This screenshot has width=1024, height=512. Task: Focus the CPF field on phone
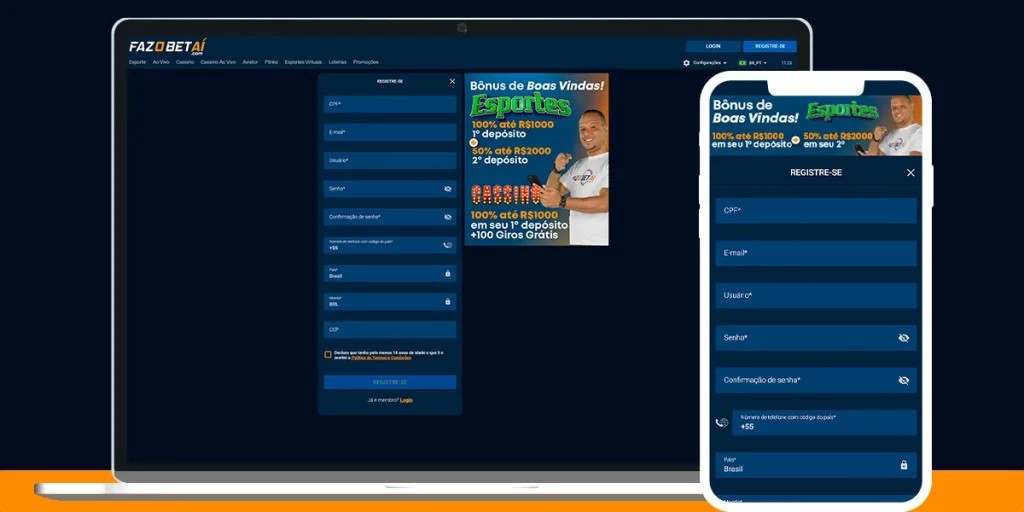point(816,211)
